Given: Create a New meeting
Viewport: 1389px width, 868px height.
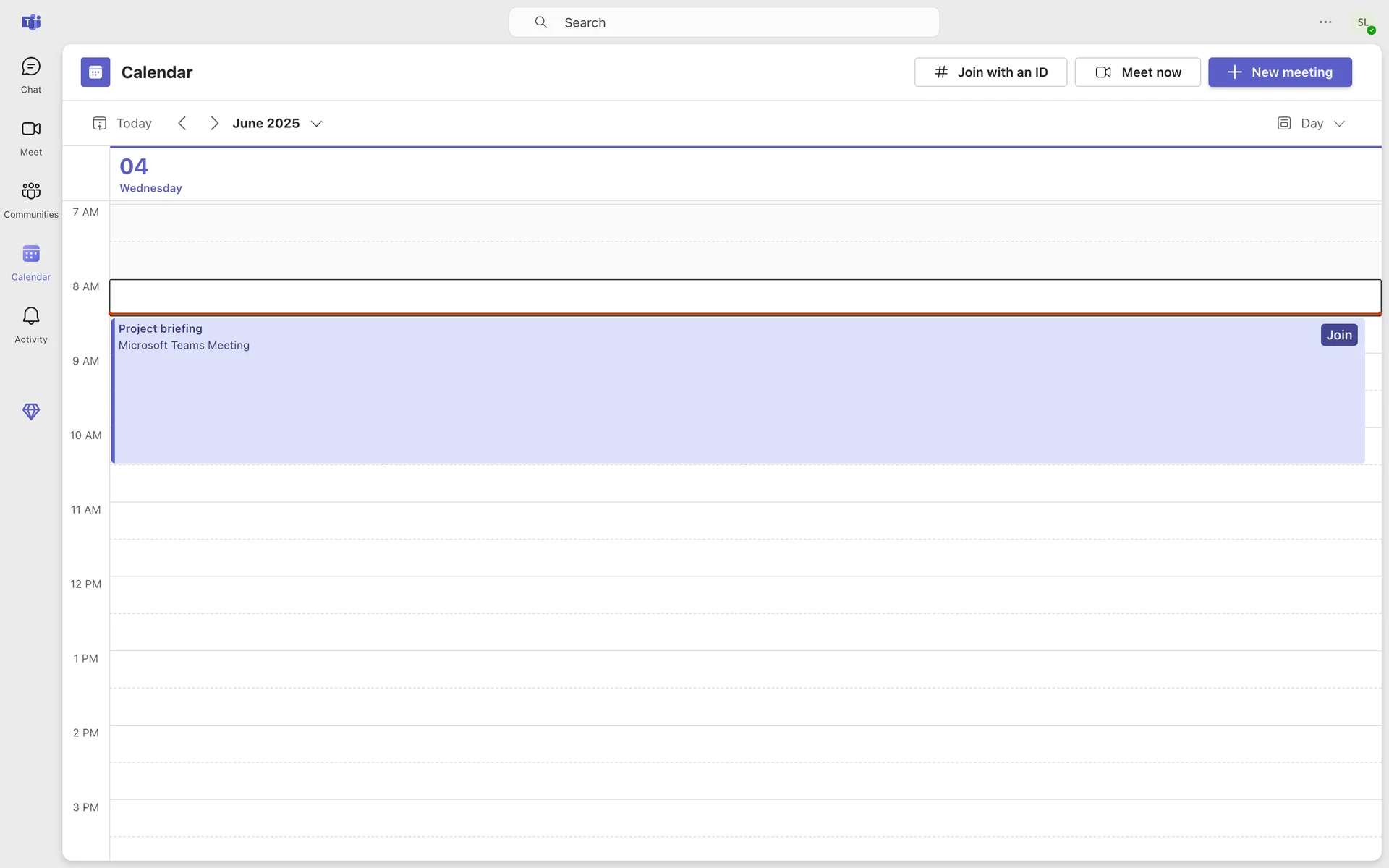Looking at the screenshot, I should [1279, 72].
